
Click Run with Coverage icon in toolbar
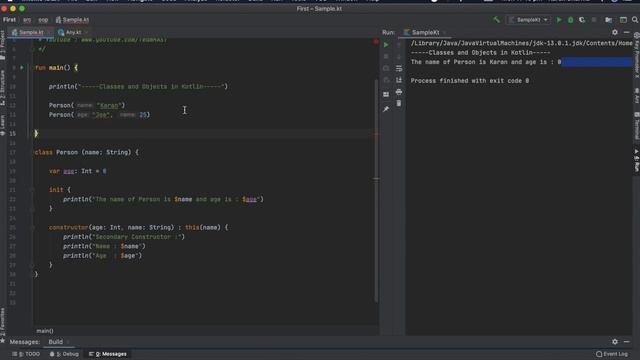point(582,20)
